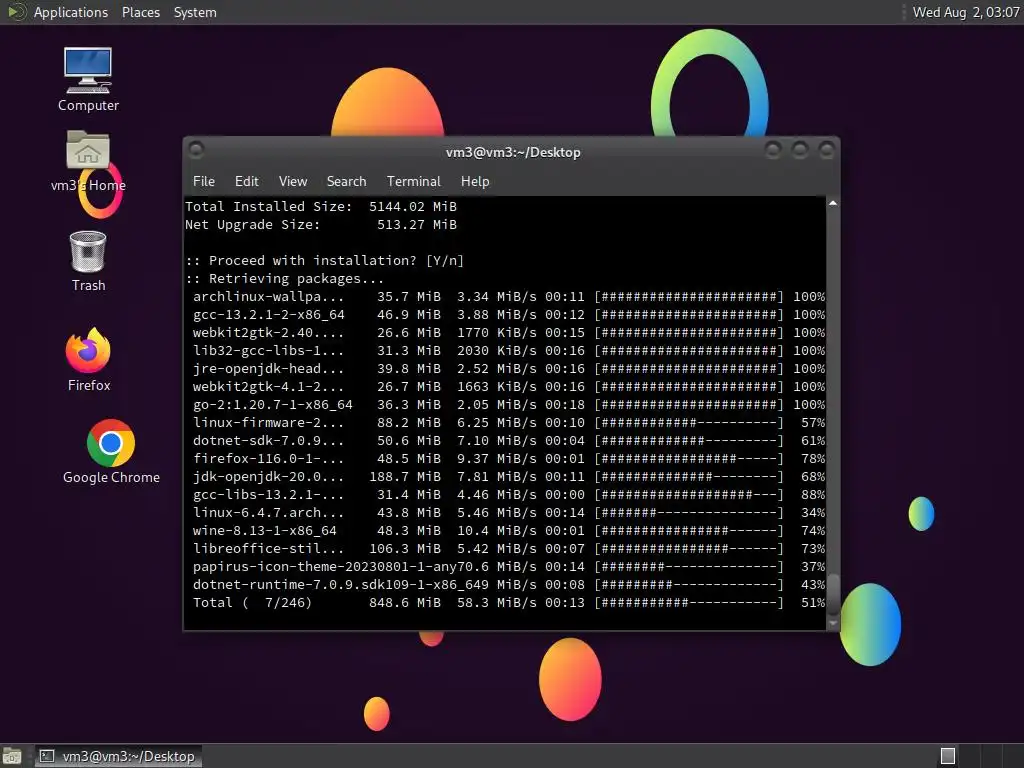This screenshot has width=1024, height=768.
Task: Open the Computer desktop icon
Action: click(88, 79)
